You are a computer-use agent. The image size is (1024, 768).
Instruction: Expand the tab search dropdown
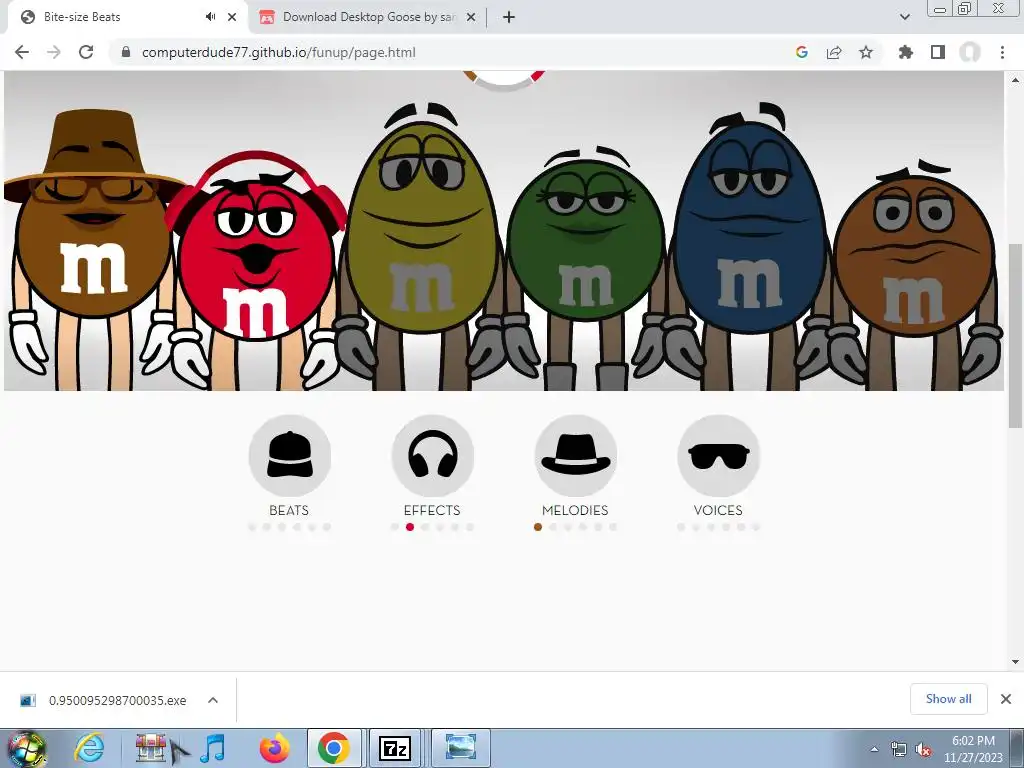(904, 17)
